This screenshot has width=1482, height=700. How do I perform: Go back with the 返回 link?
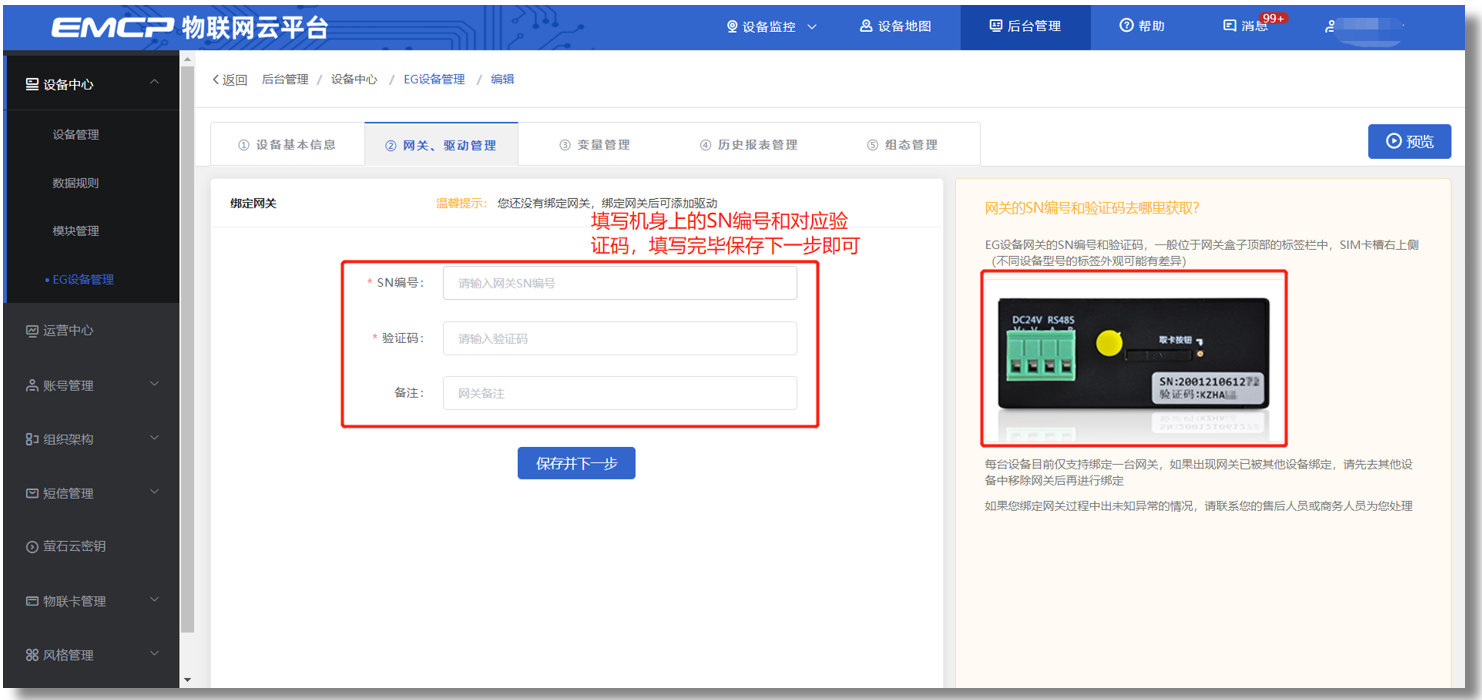230,80
